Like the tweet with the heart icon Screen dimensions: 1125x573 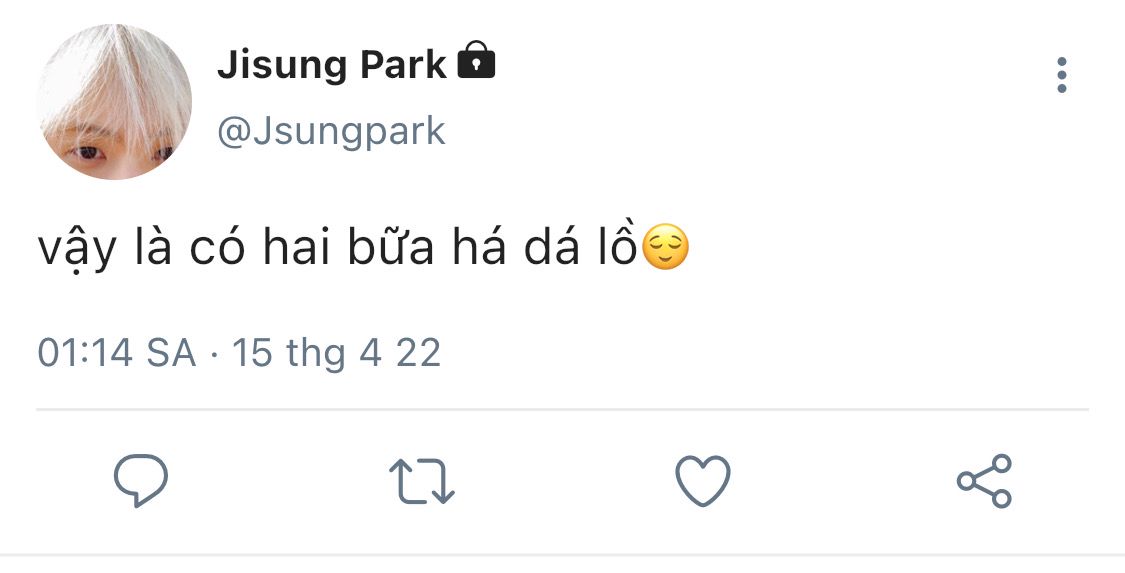tap(703, 481)
